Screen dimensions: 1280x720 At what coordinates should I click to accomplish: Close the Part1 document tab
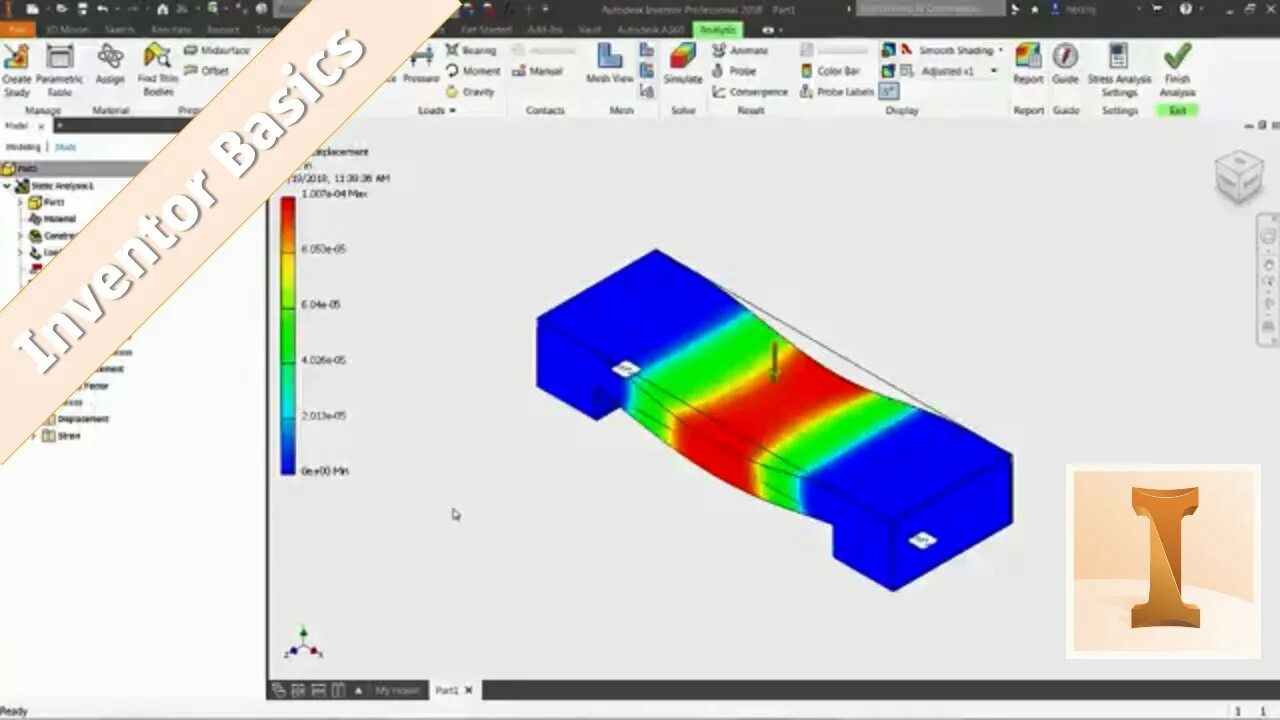(468, 690)
